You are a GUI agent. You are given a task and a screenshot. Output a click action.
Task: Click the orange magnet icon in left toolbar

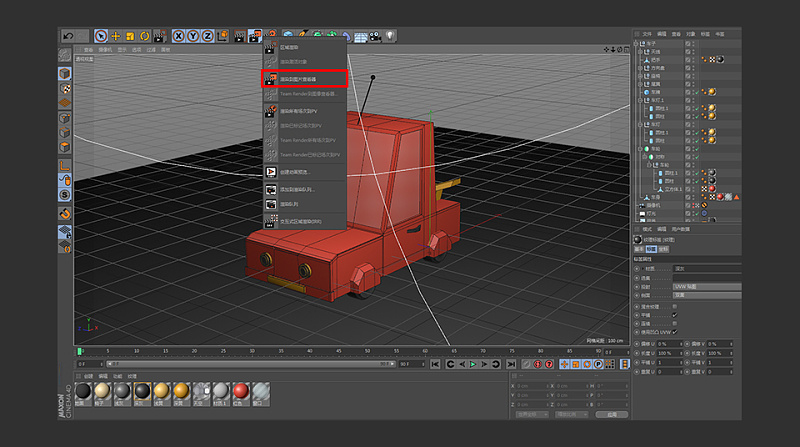[x=65, y=214]
